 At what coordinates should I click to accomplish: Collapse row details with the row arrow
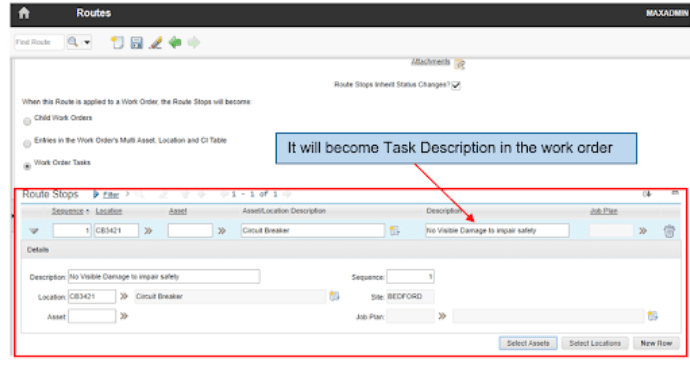33,231
